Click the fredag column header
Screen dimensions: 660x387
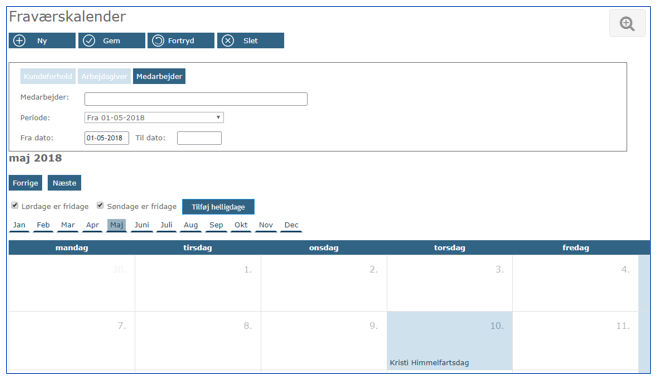tap(575, 248)
